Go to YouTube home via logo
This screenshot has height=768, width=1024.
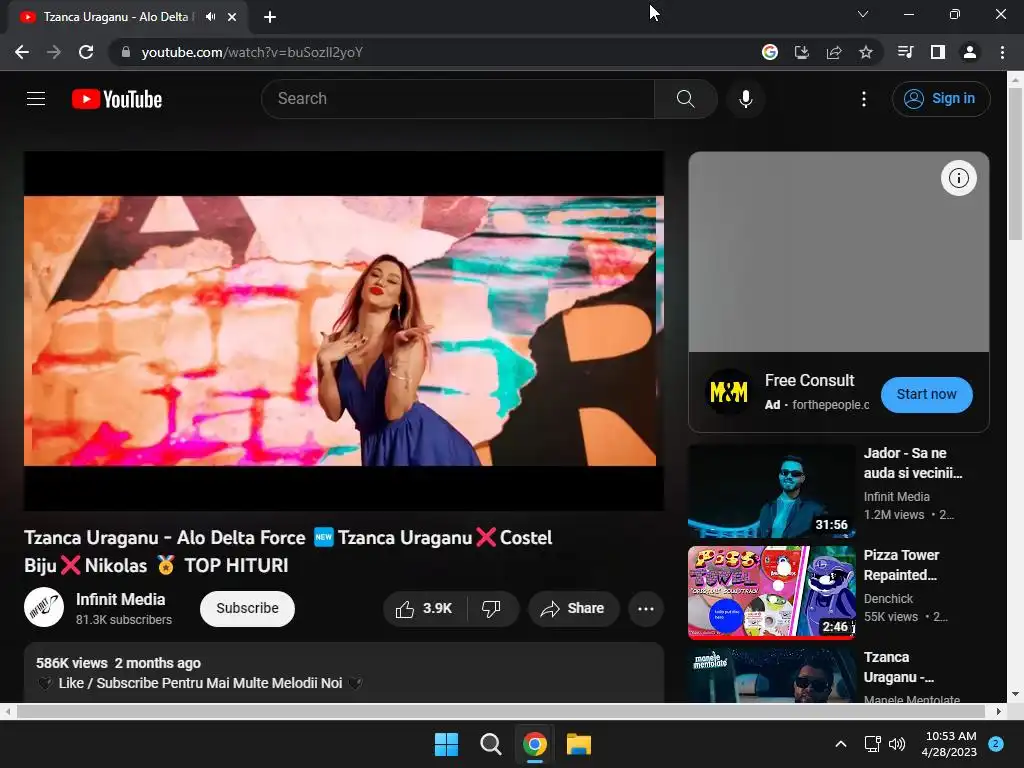click(117, 99)
